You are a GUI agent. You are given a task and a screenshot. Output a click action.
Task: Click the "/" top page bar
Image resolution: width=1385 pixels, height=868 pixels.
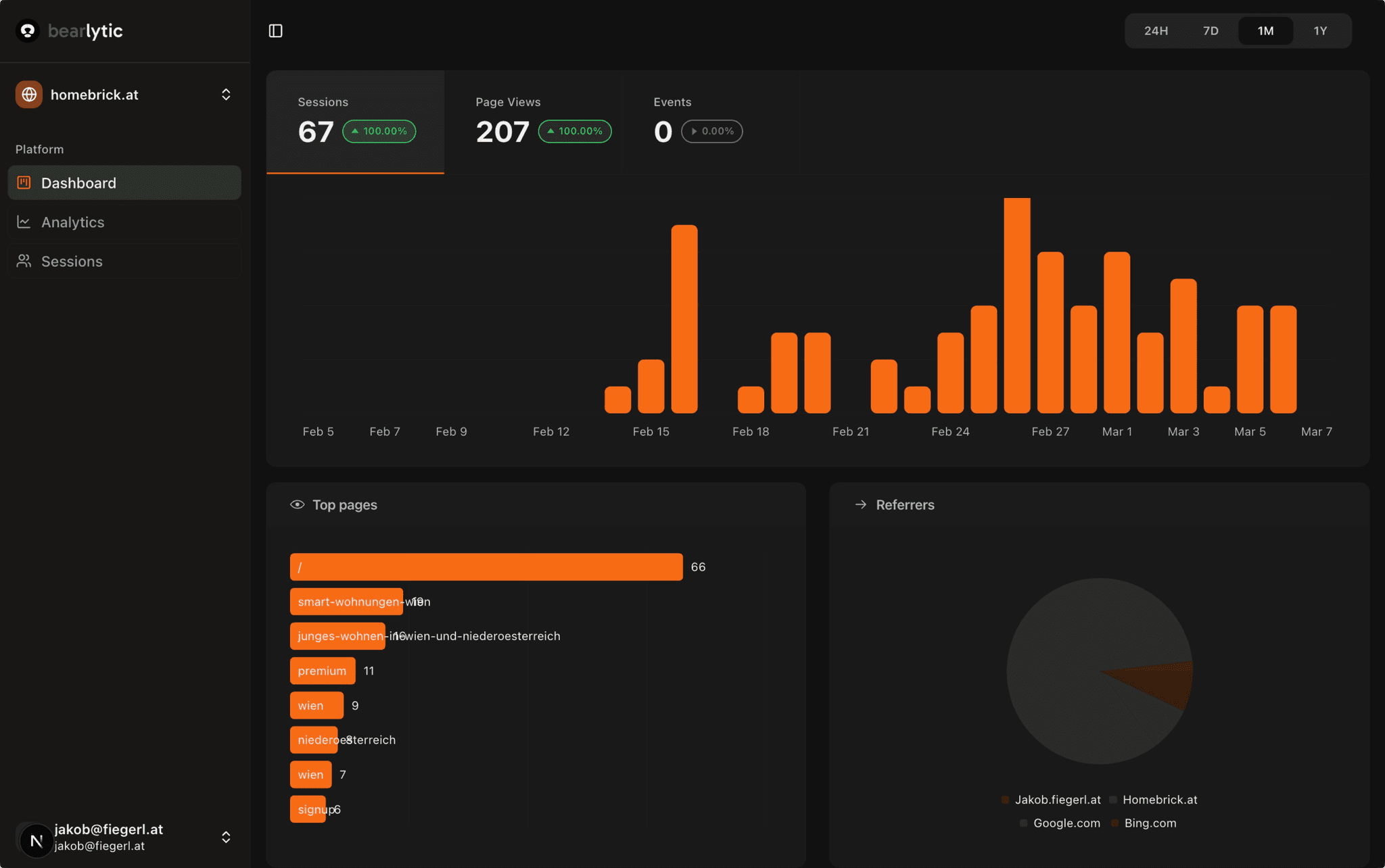click(486, 566)
